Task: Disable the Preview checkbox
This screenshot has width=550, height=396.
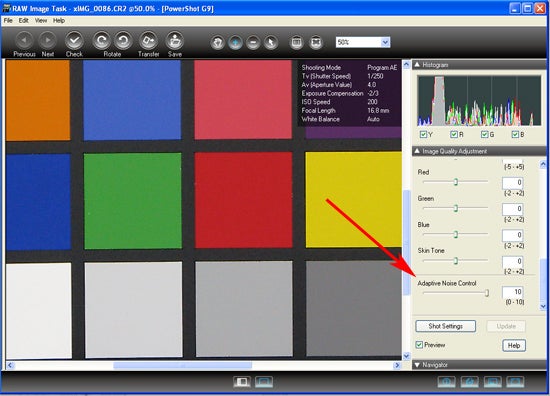Action: click(419, 345)
